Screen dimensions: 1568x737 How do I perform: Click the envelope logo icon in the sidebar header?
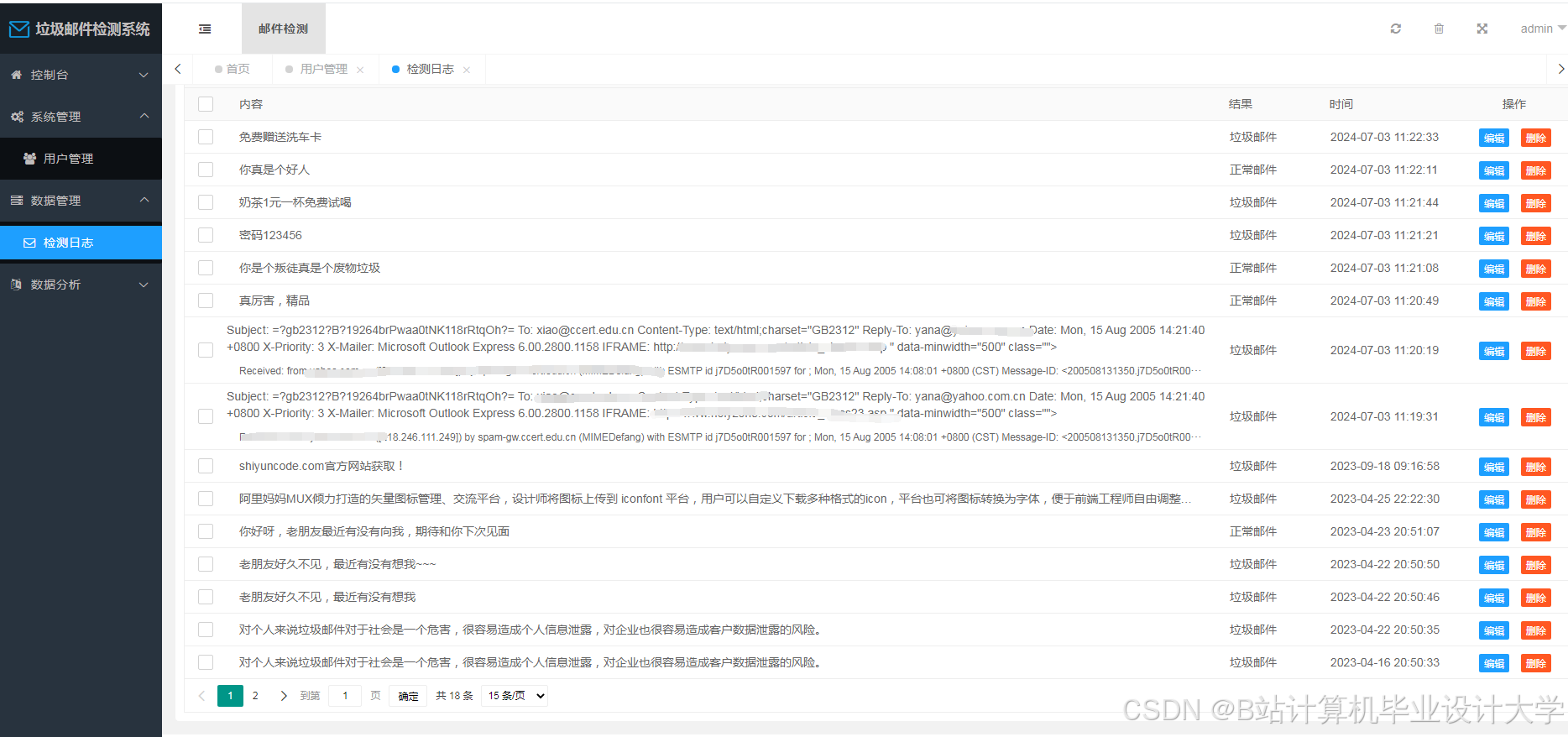pos(19,29)
